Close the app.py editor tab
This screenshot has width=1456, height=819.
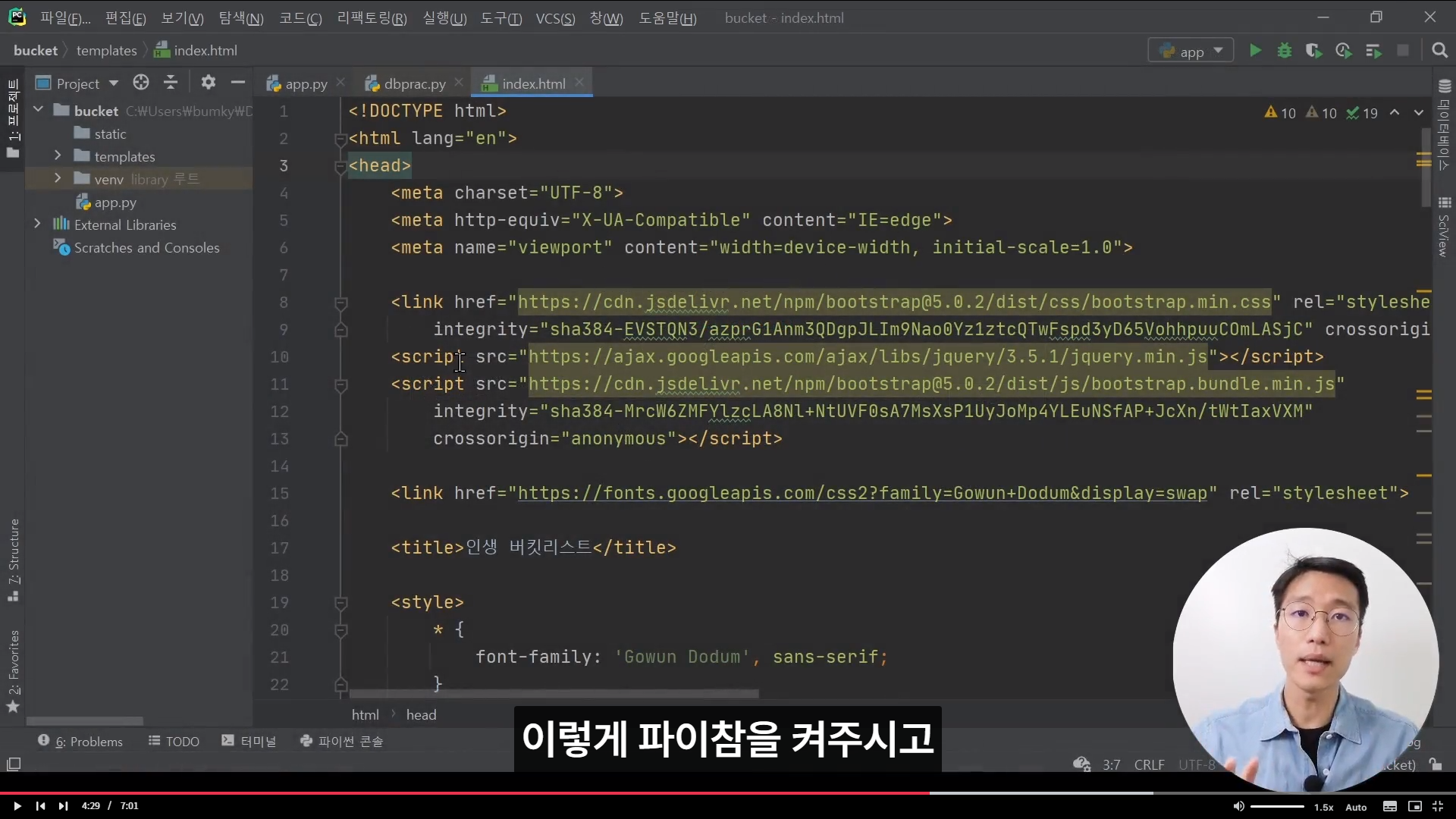pos(340,82)
